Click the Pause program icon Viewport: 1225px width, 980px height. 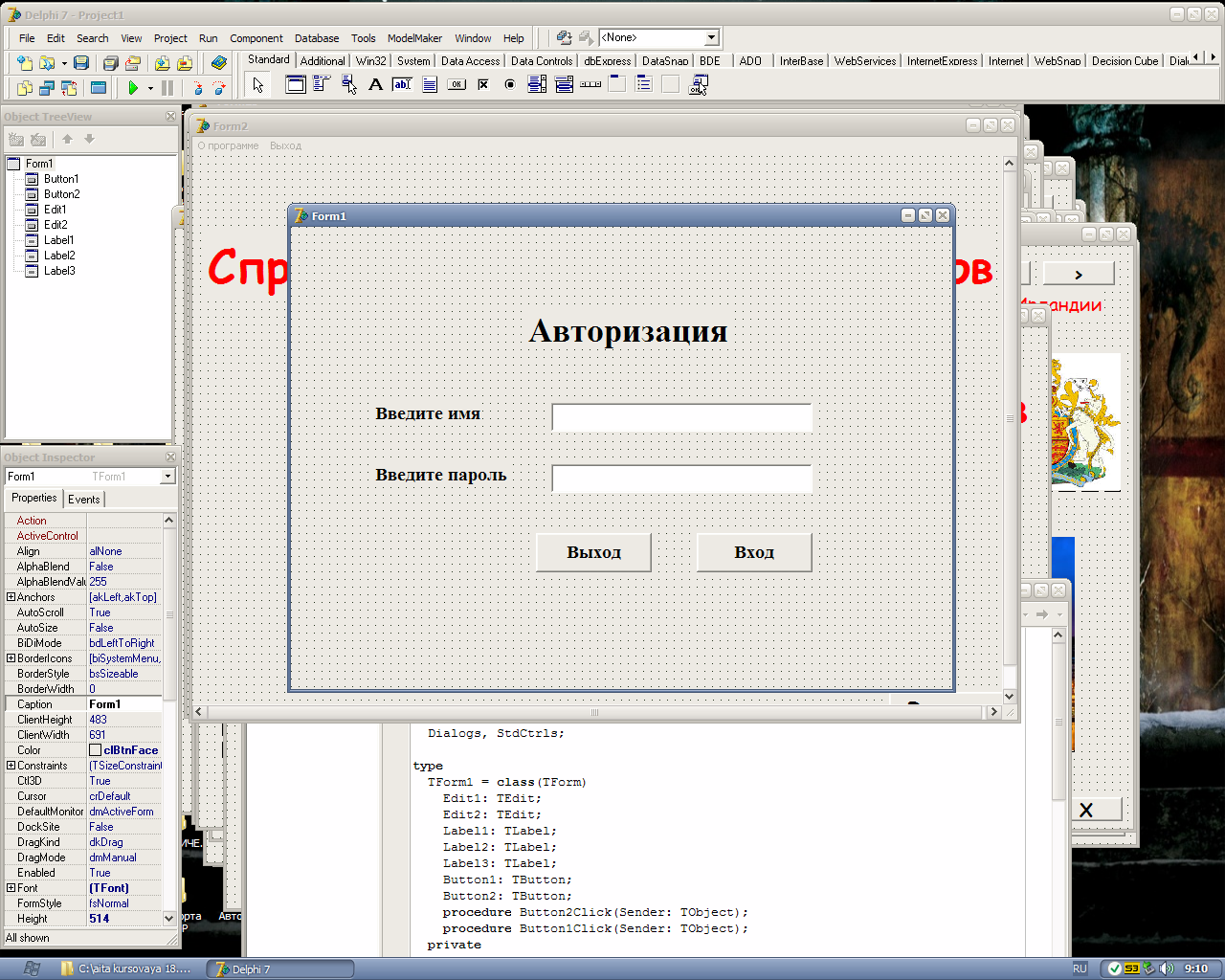(x=167, y=88)
